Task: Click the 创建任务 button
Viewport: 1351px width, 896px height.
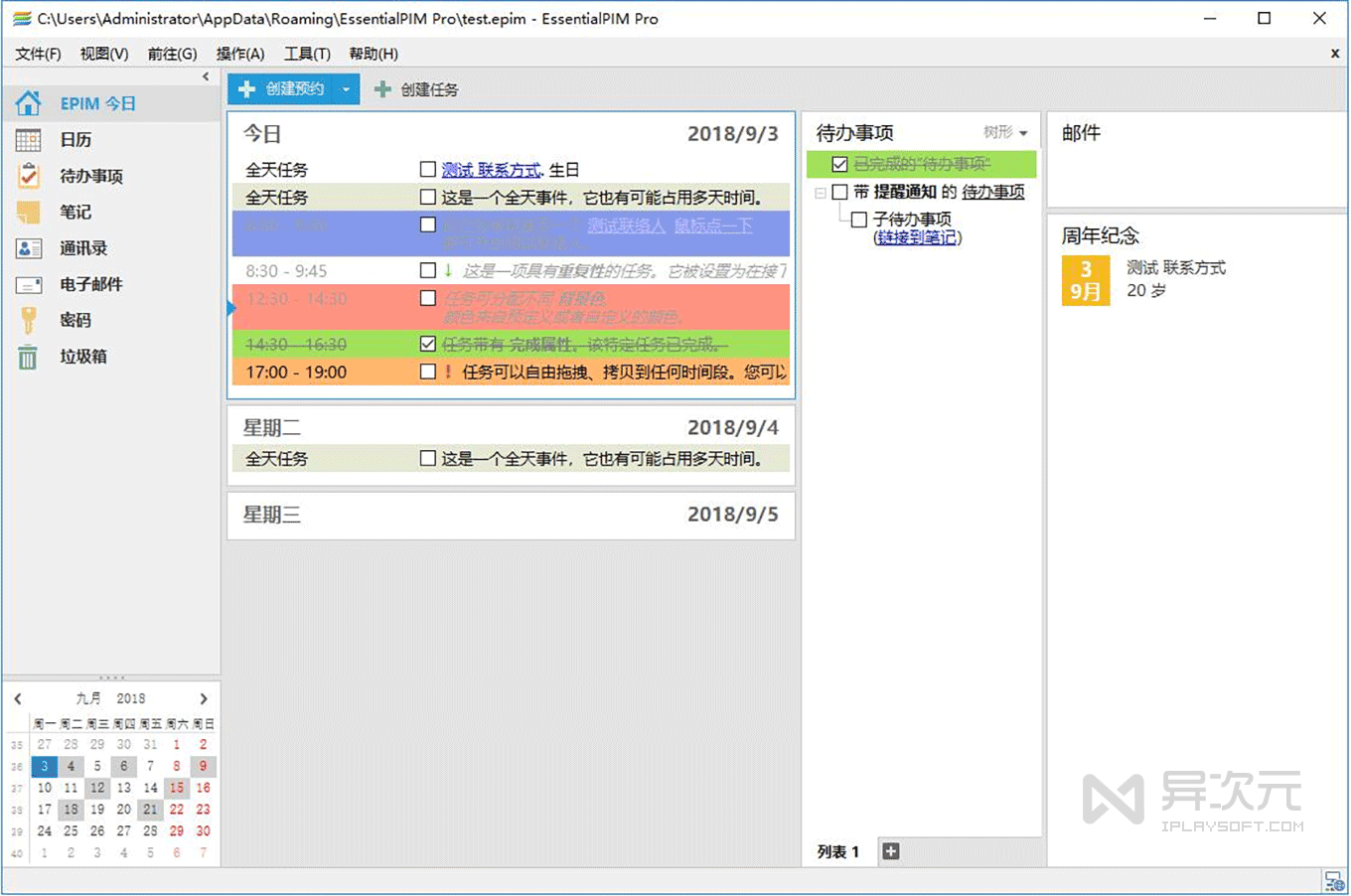Action: coord(416,89)
